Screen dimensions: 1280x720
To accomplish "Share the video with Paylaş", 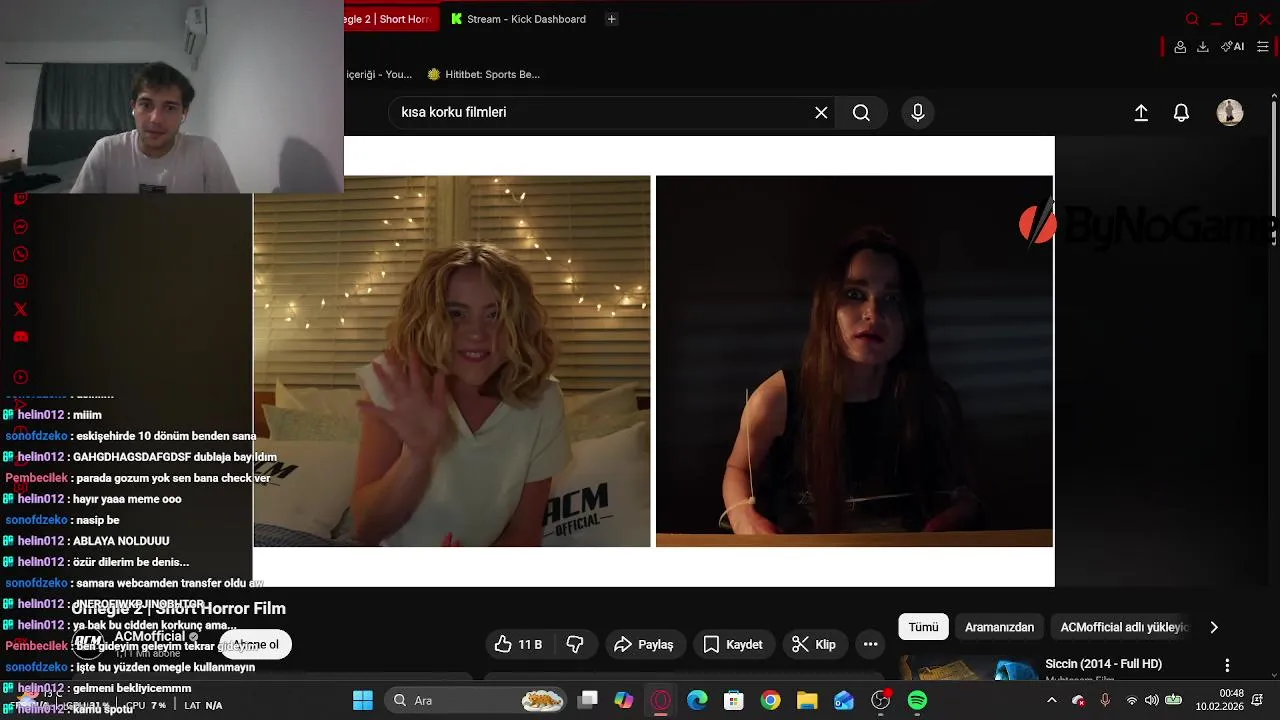I will pos(644,645).
